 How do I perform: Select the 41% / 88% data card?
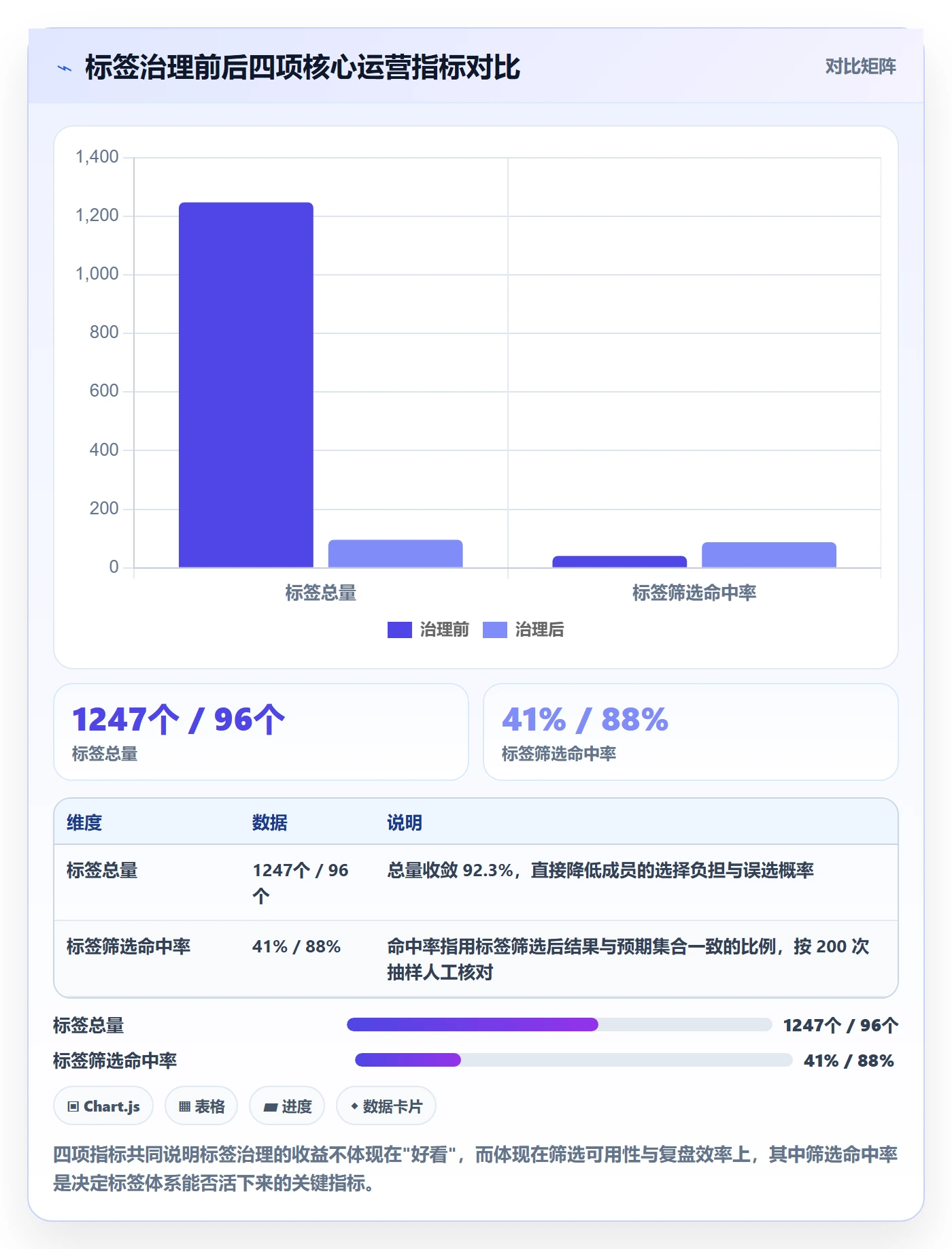point(690,732)
